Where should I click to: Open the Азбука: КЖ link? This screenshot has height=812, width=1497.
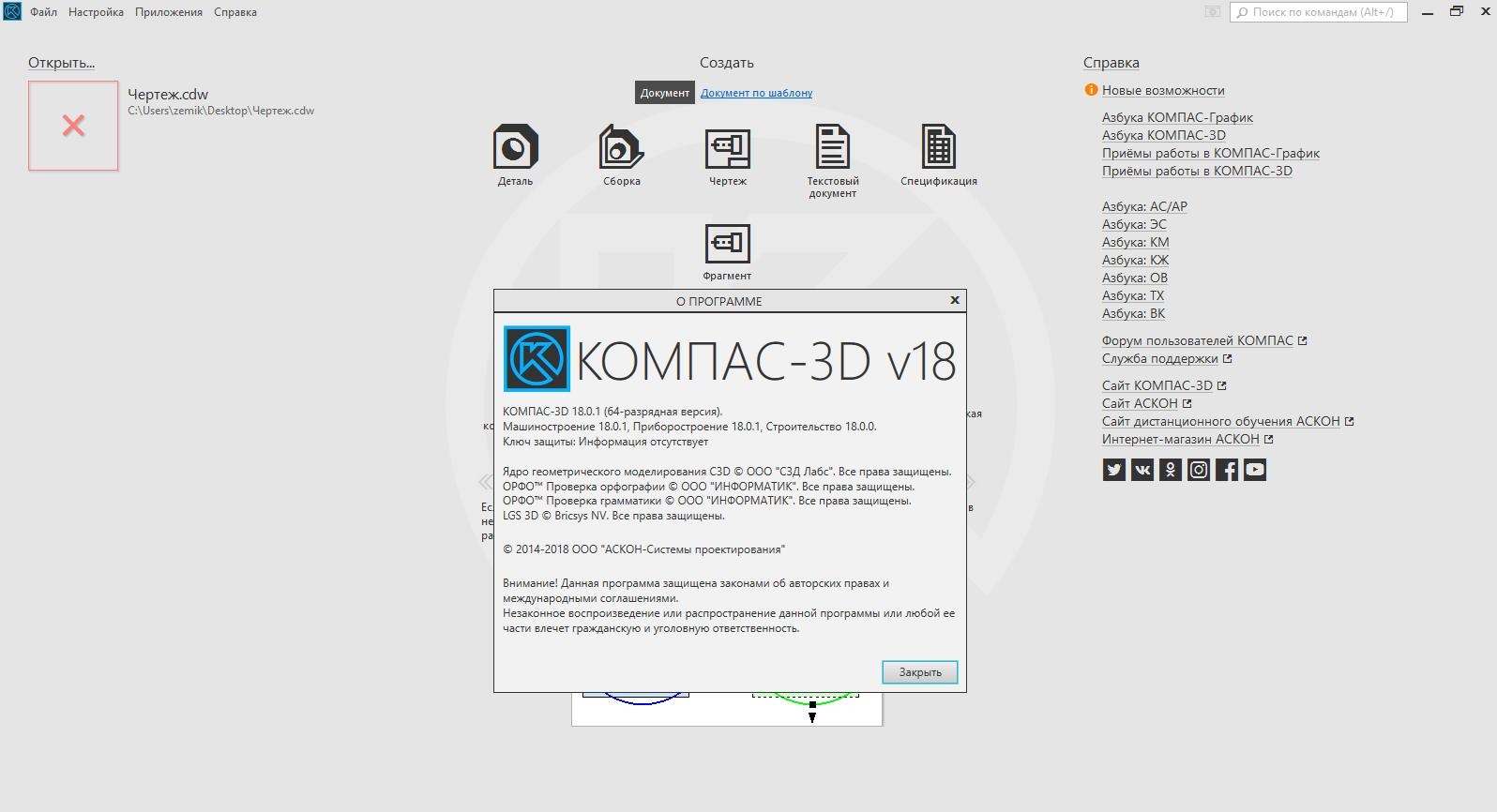(1135, 260)
